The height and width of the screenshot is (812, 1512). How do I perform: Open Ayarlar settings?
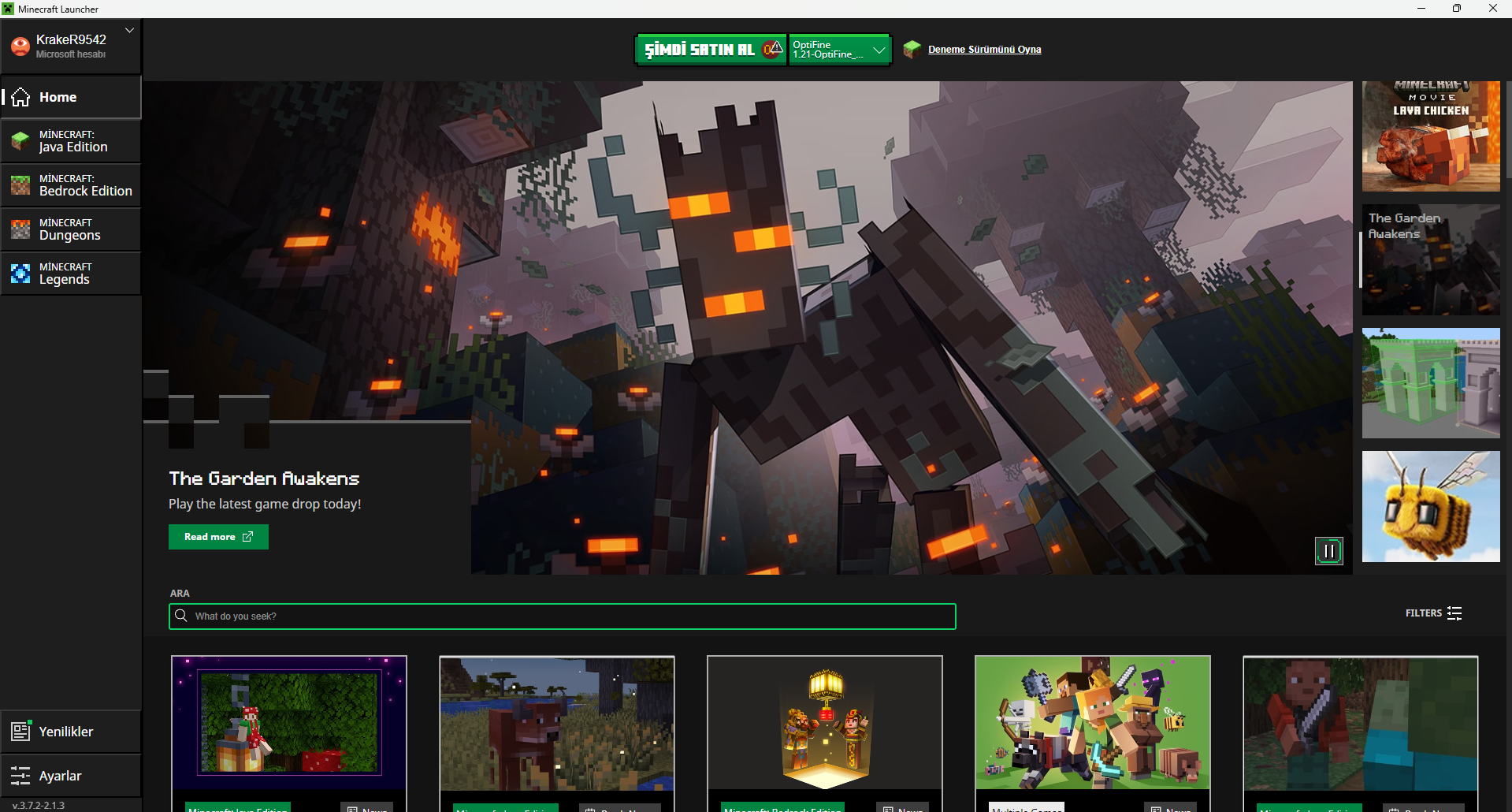71,776
